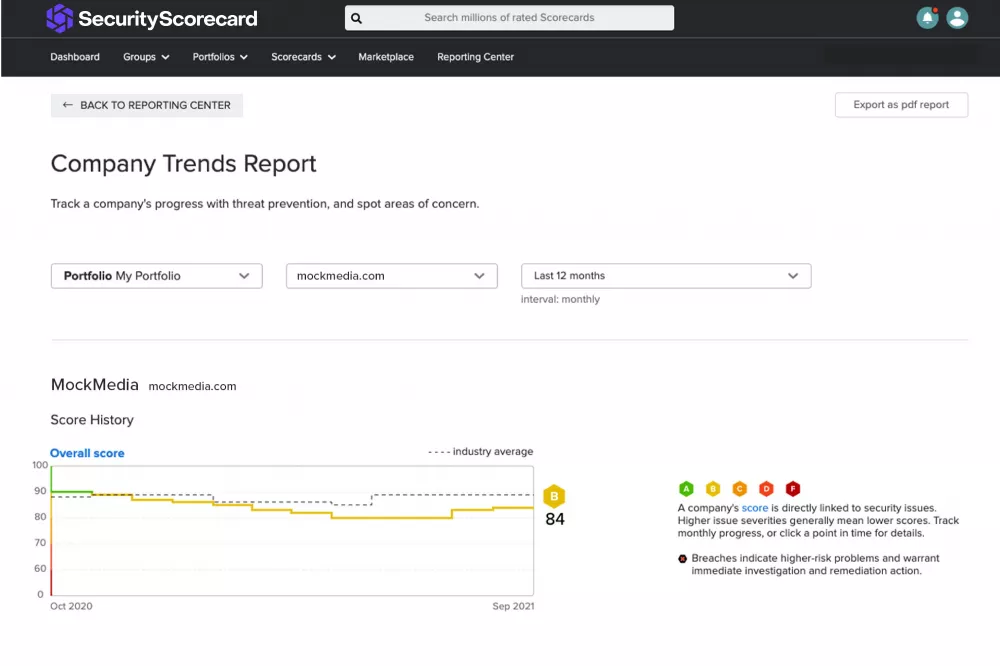
Task: Click the Score History heading
Action: pyautogui.click(x=92, y=420)
